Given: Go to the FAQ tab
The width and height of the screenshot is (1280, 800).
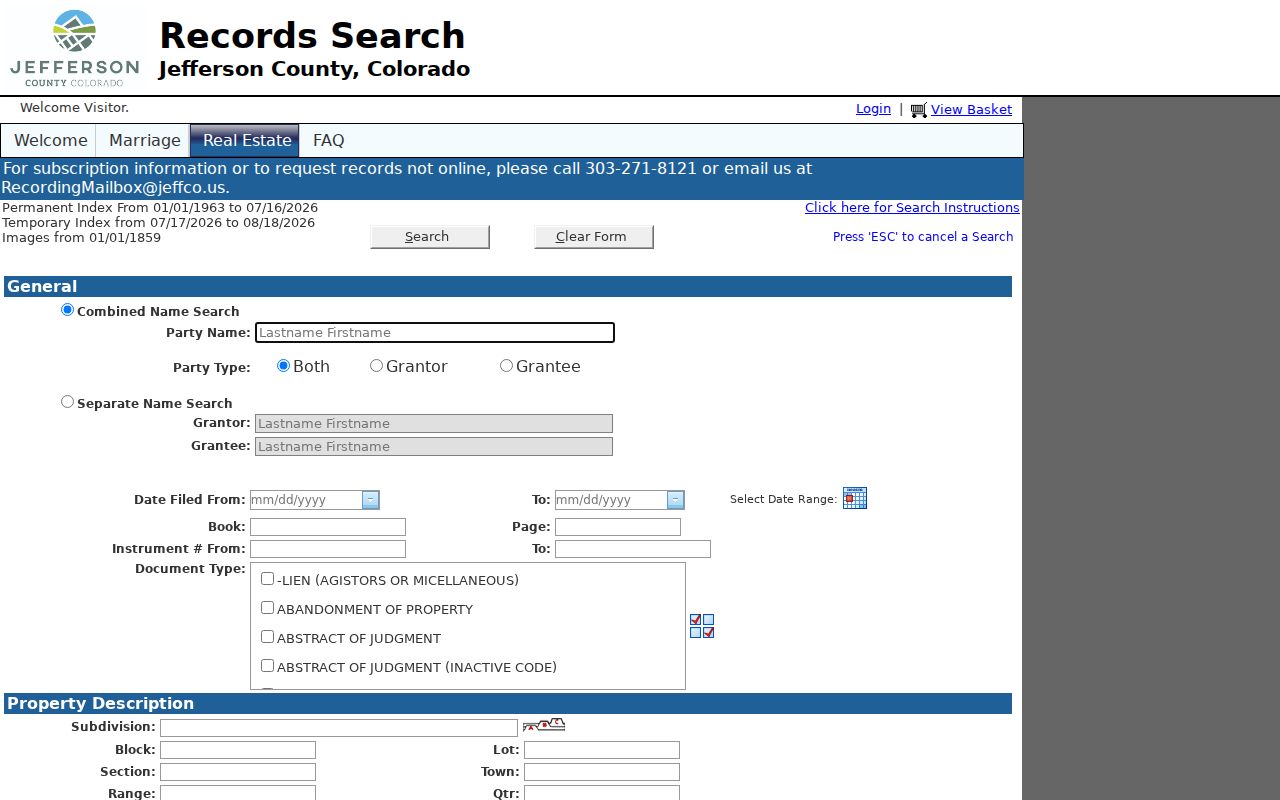Looking at the screenshot, I should point(328,141).
